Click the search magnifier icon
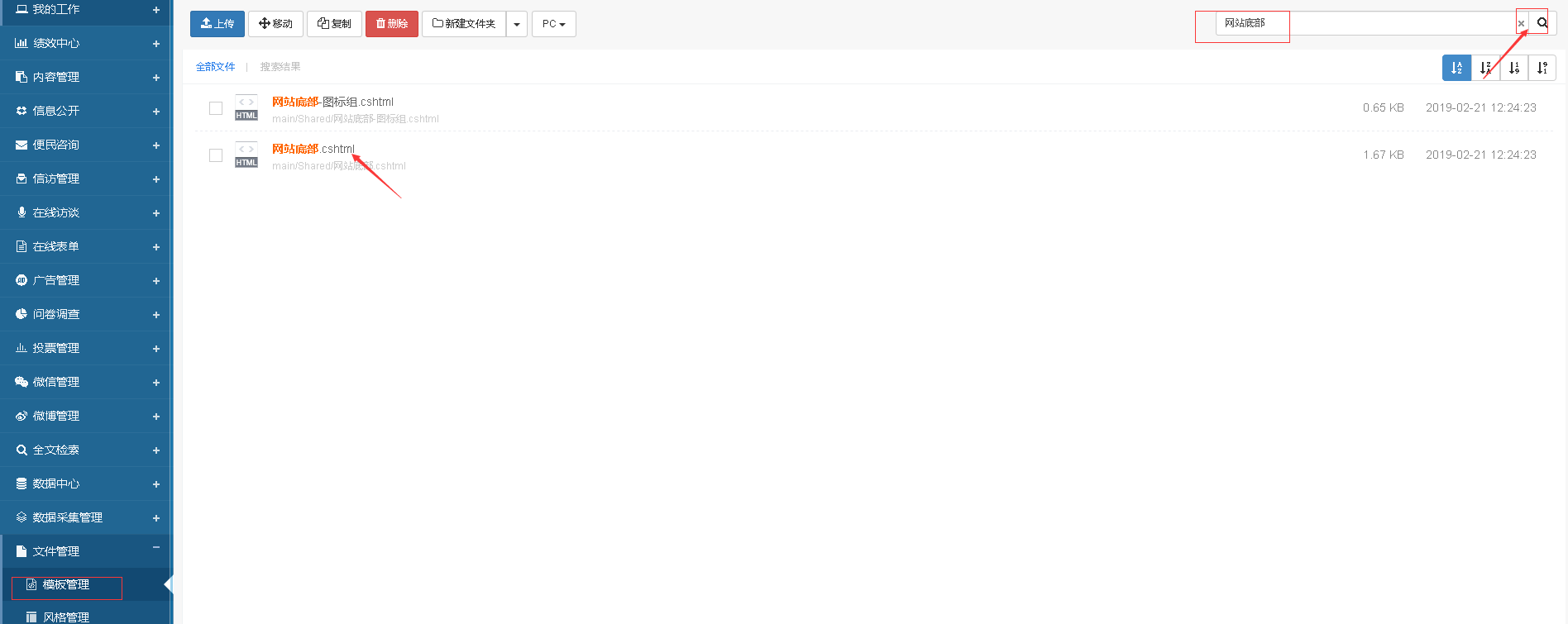This screenshot has height=624, width=1568. [1542, 23]
